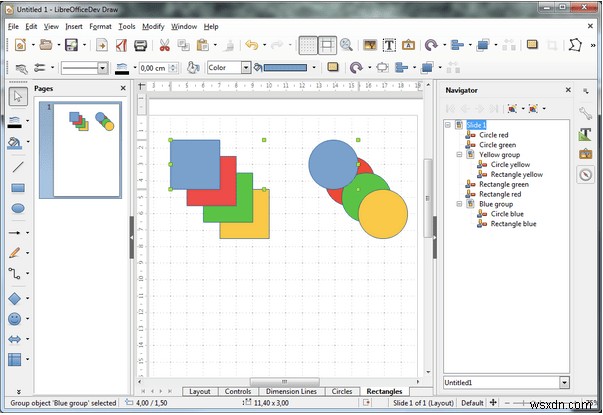Open the Window menu
The height and width of the screenshot is (415, 603).
tap(184, 27)
